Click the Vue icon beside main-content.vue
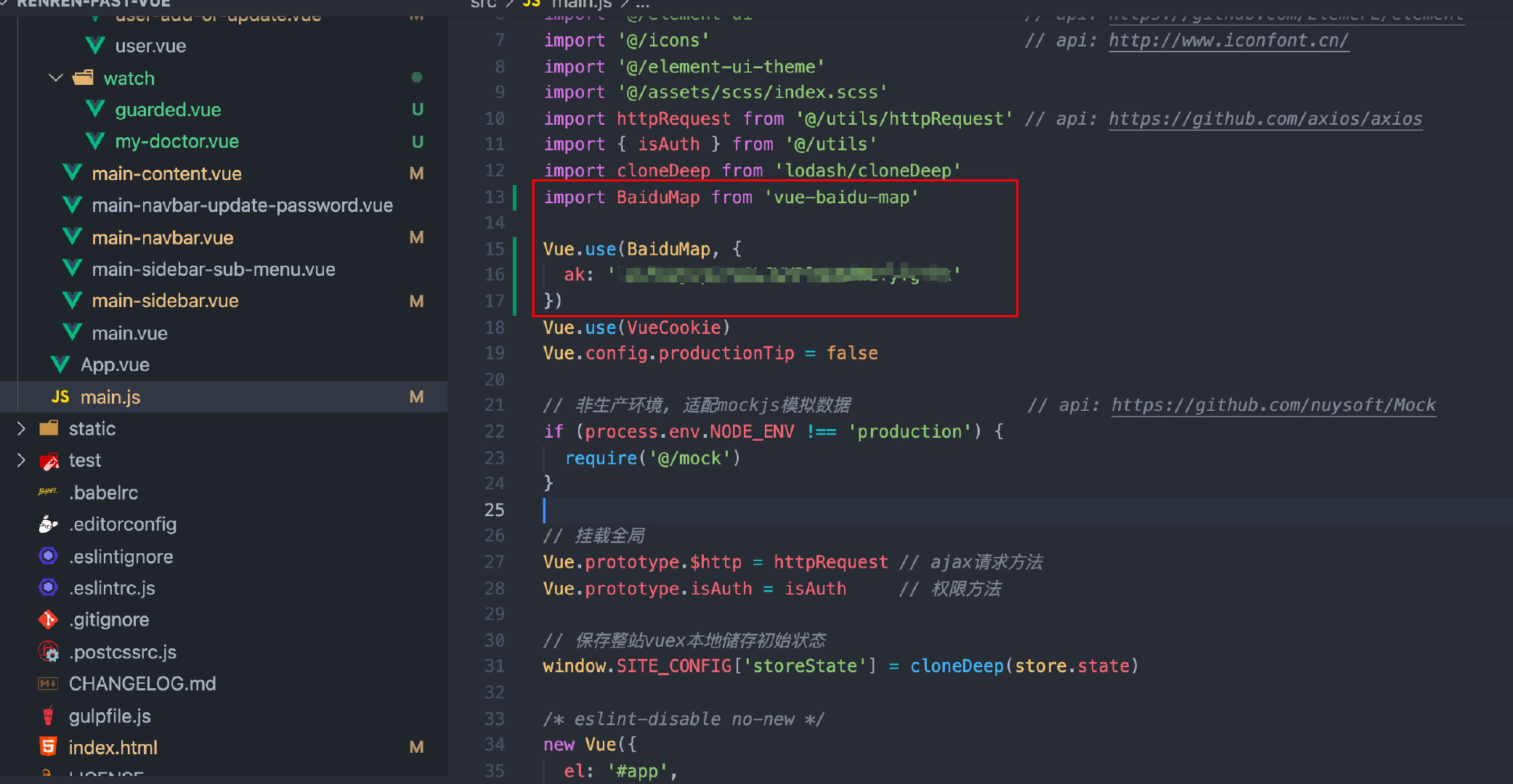 [72, 173]
